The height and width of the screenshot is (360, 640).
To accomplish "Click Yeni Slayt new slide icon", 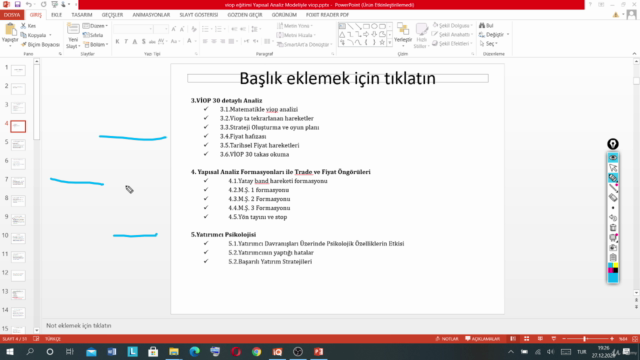I will pyautogui.click(x=73, y=29).
